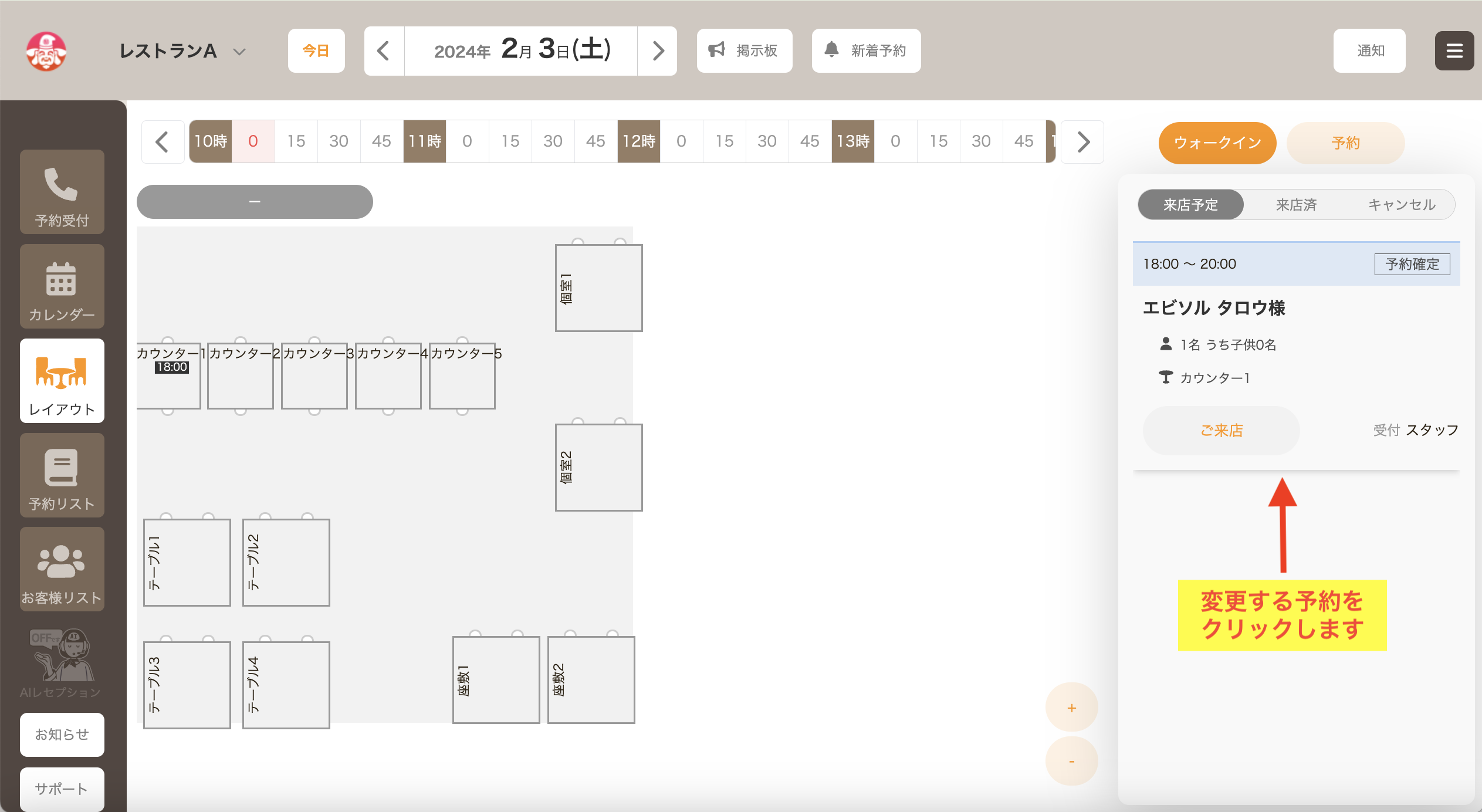This screenshot has height=812, width=1482.
Task: Select the 座敷2 tatami room
Action: pos(591,680)
